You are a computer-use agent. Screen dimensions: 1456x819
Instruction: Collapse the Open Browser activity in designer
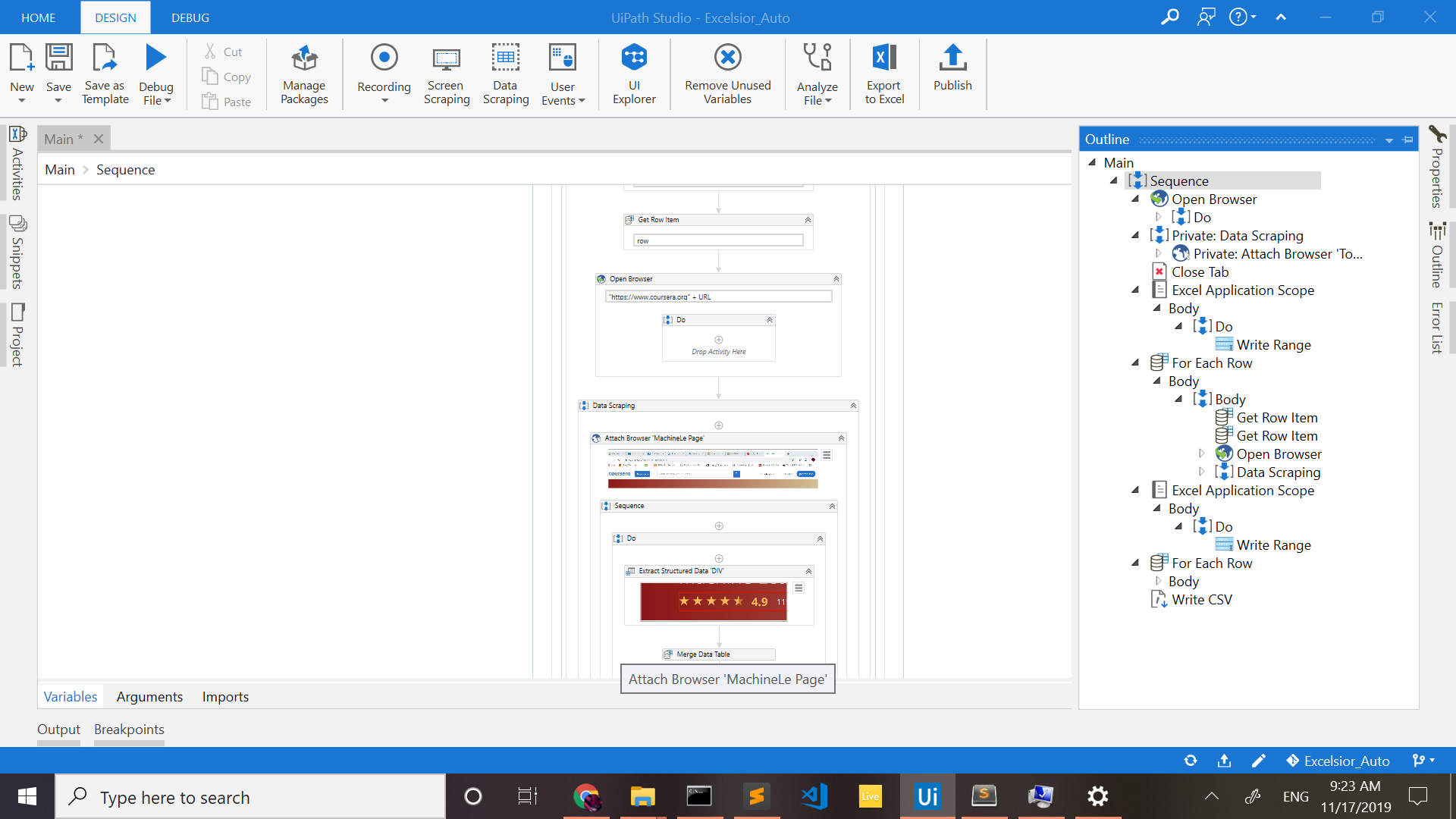836,279
